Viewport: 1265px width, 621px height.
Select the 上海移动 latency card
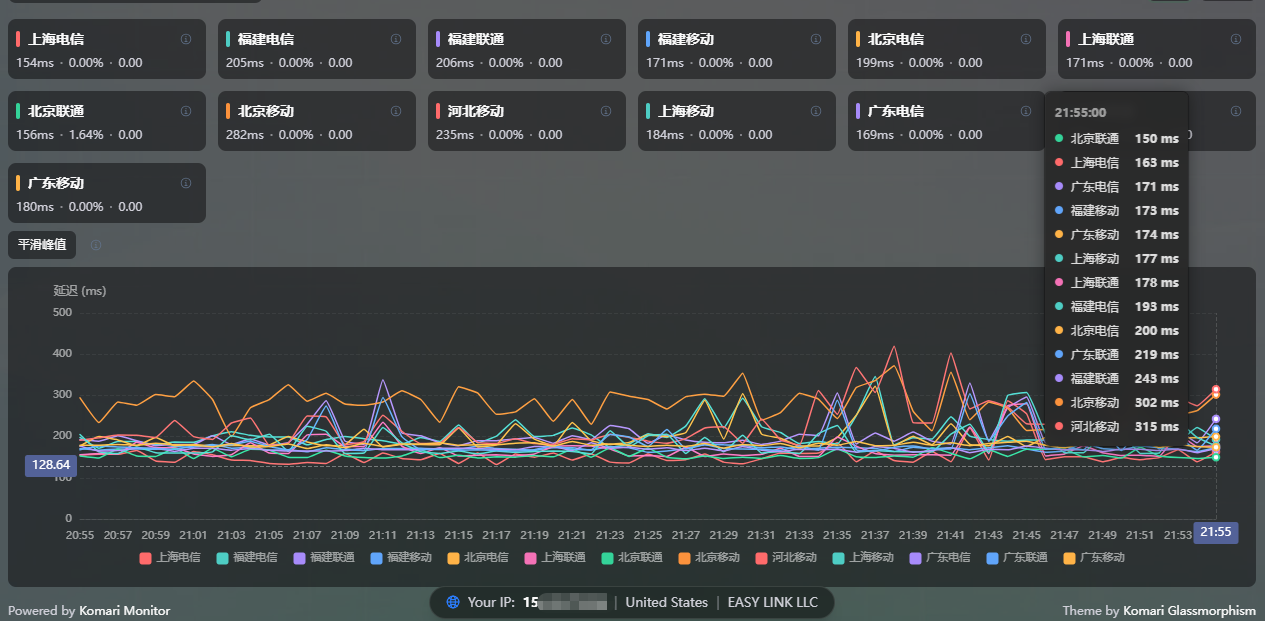coord(737,121)
